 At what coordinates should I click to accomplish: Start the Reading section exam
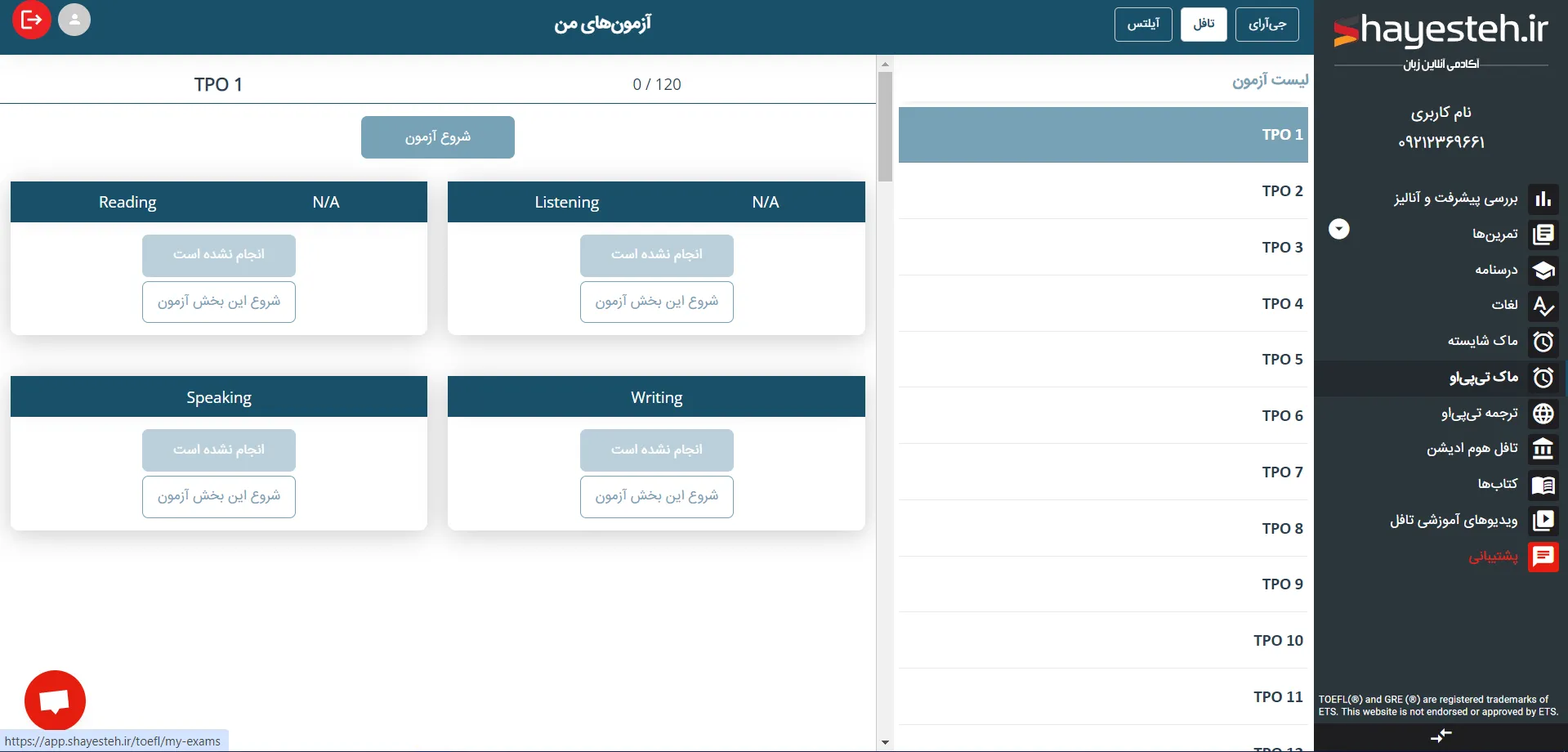click(219, 302)
